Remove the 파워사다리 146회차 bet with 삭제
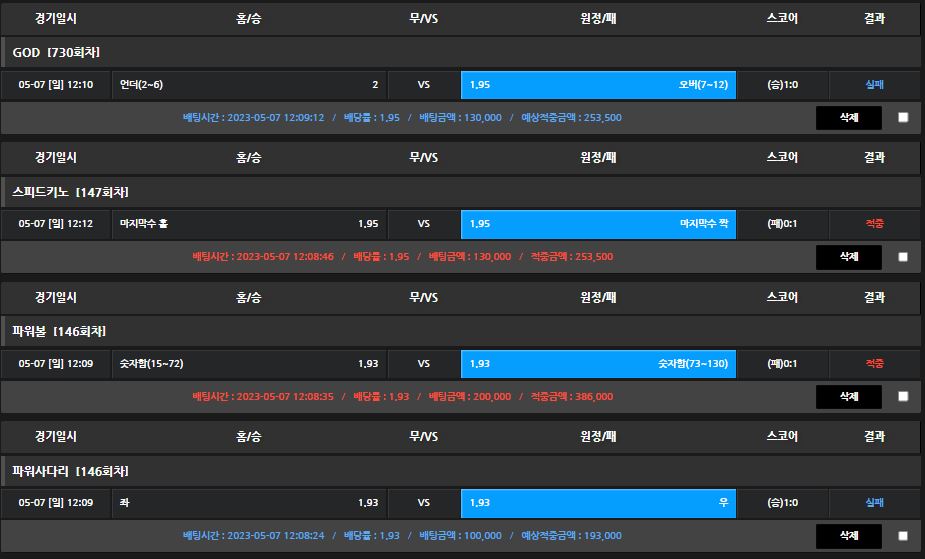Screen dimensions: 925x559 848,535
